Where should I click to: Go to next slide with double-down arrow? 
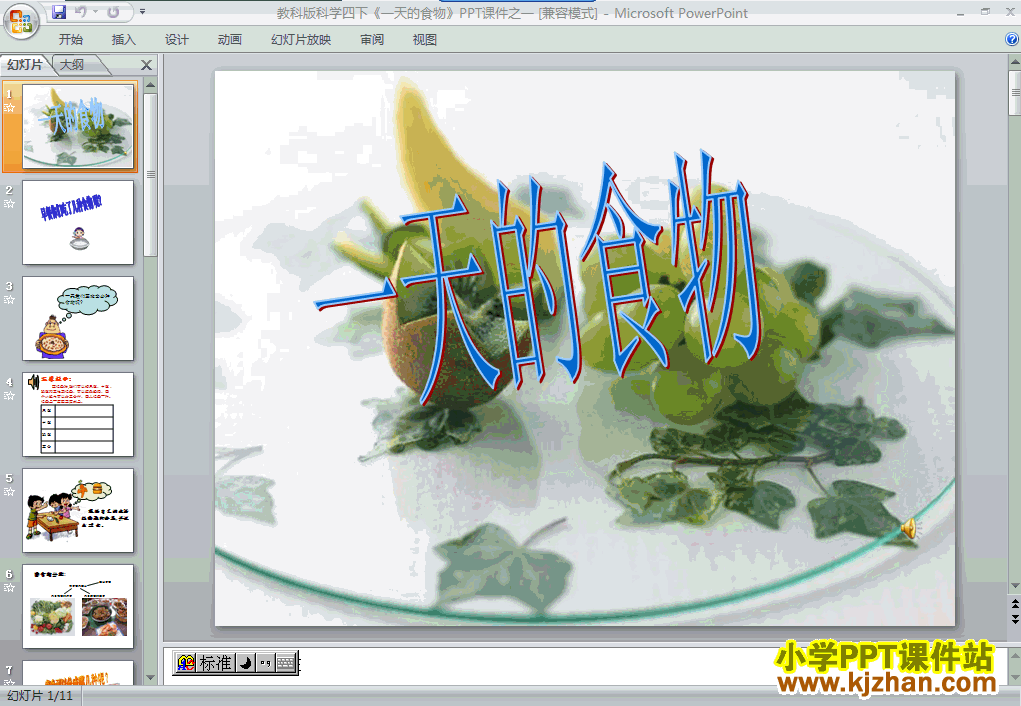click(x=1014, y=619)
